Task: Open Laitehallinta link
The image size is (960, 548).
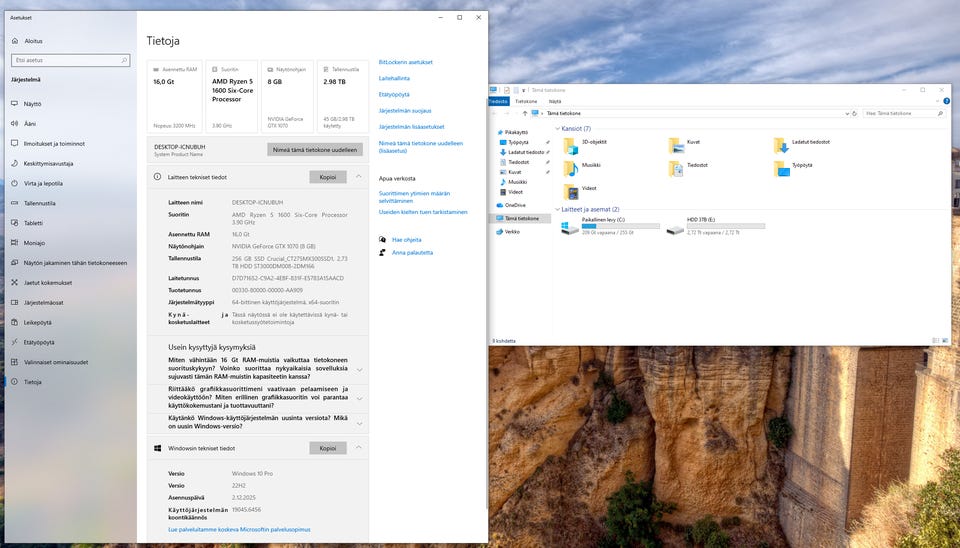Action: tap(394, 78)
